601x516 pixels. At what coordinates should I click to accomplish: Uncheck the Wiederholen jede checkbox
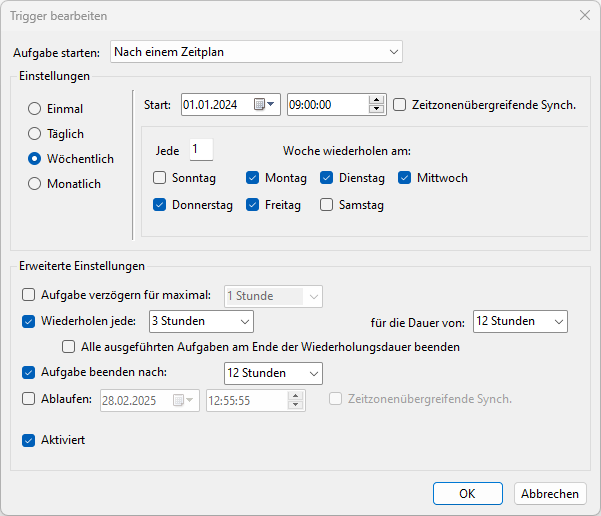pyautogui.click(x=28, y=321)
